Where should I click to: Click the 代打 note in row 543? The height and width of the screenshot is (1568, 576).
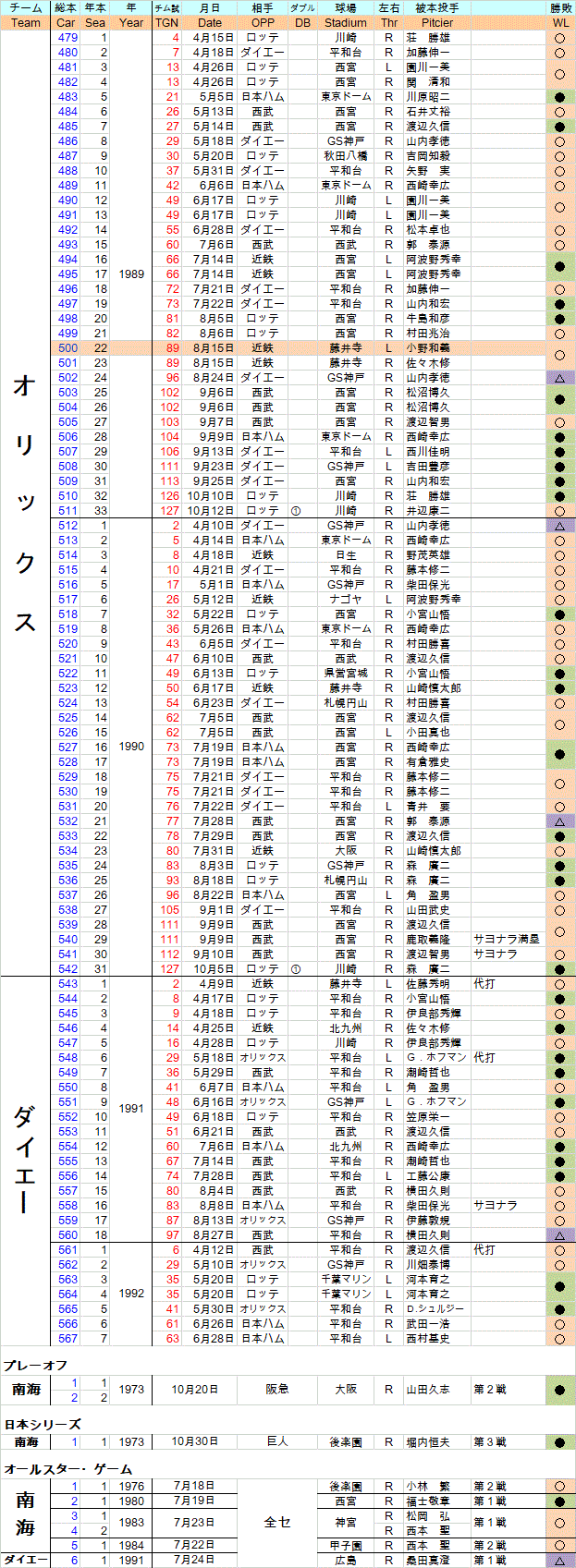(484, 984)
